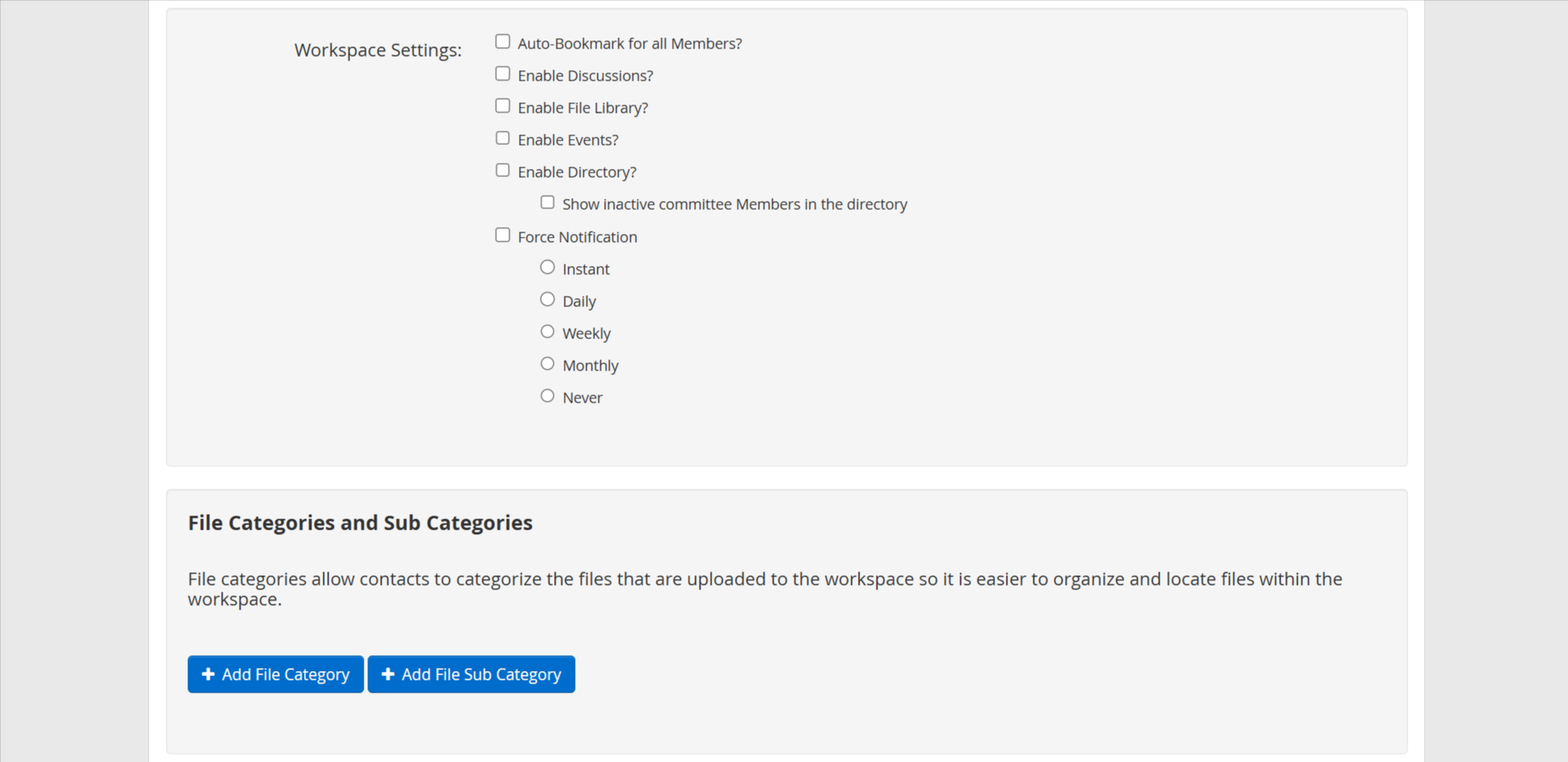Select the Weekly radio option
The width and height of the screenshot is (1568, 762).
tap(547, 332)
